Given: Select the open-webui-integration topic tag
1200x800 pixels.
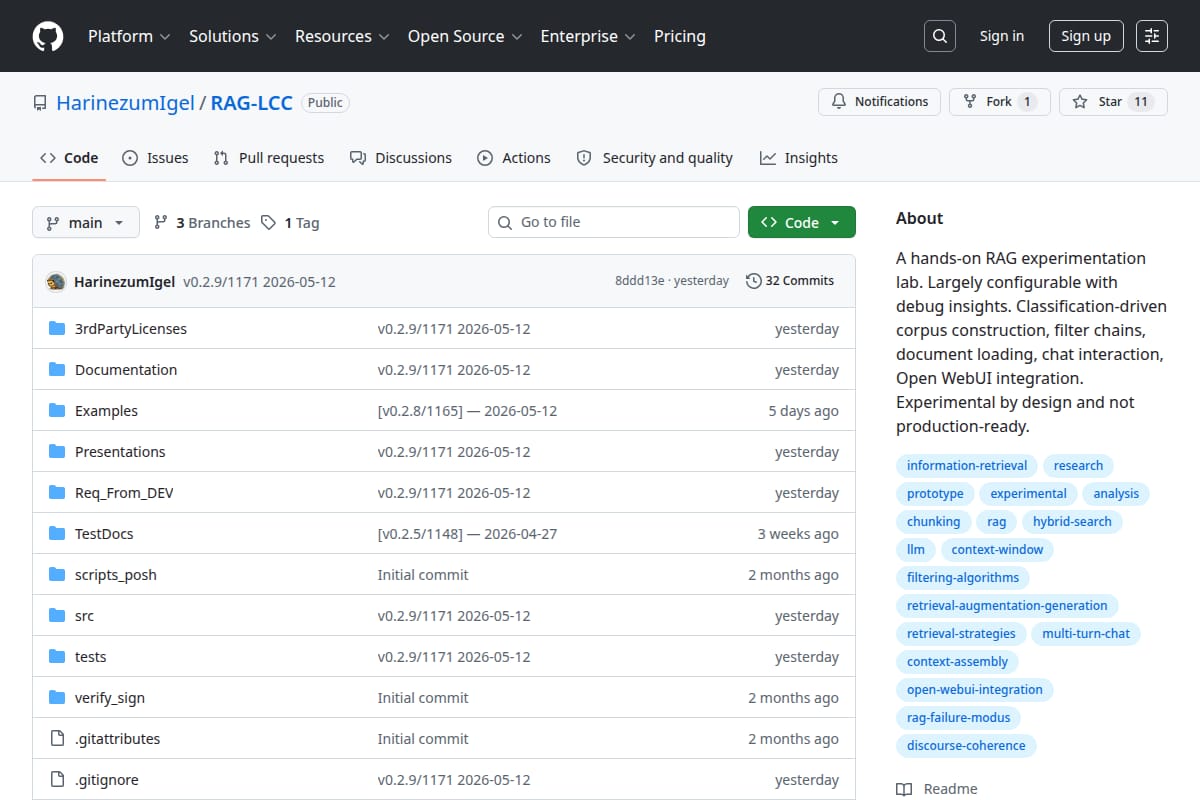Looking at the screenshot, I should 975,689.
